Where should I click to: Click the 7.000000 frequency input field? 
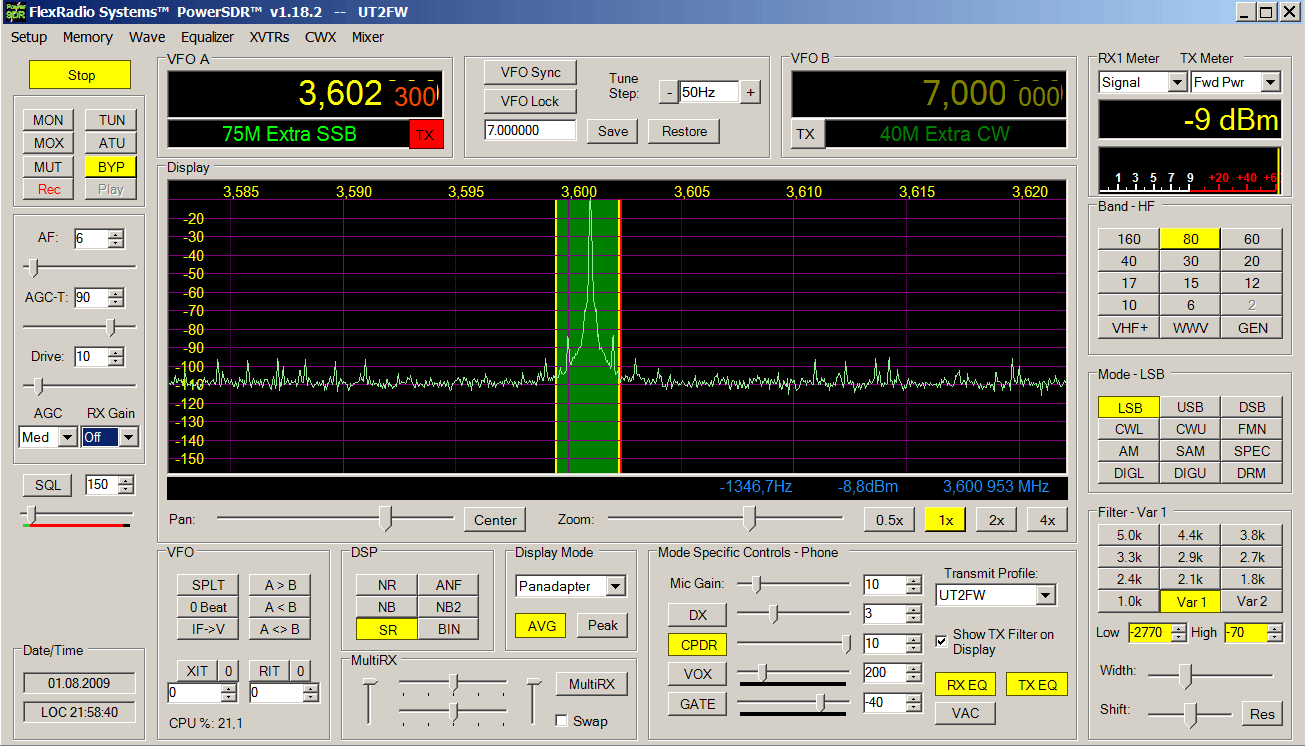(530, 130)
